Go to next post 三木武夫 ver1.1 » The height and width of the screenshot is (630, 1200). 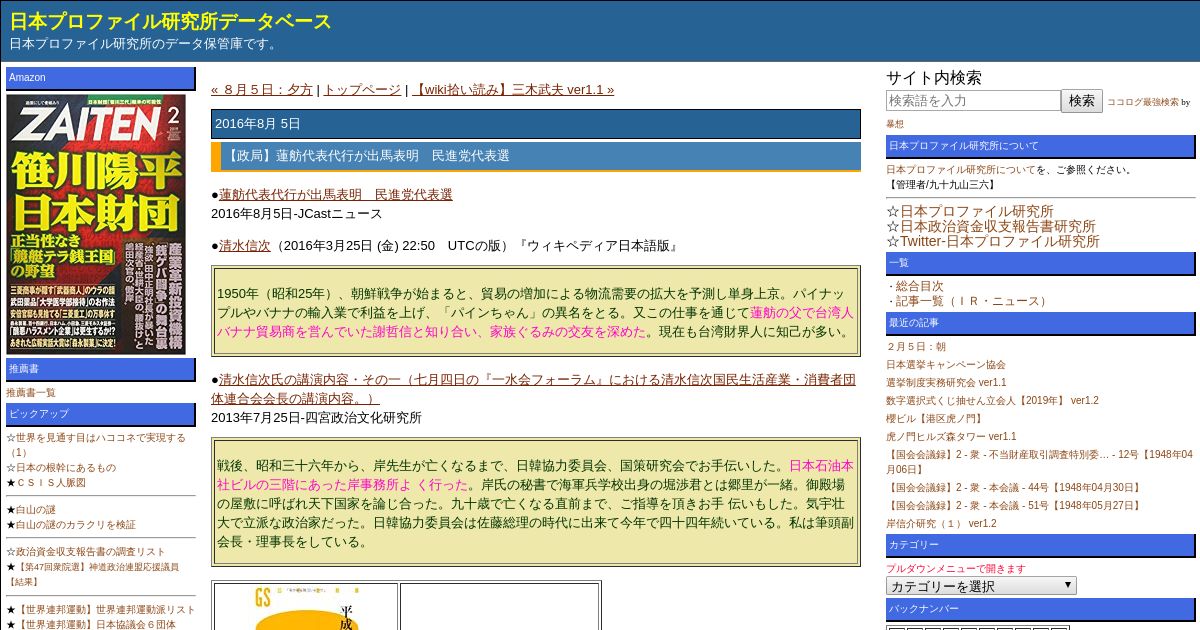[513, 89]
